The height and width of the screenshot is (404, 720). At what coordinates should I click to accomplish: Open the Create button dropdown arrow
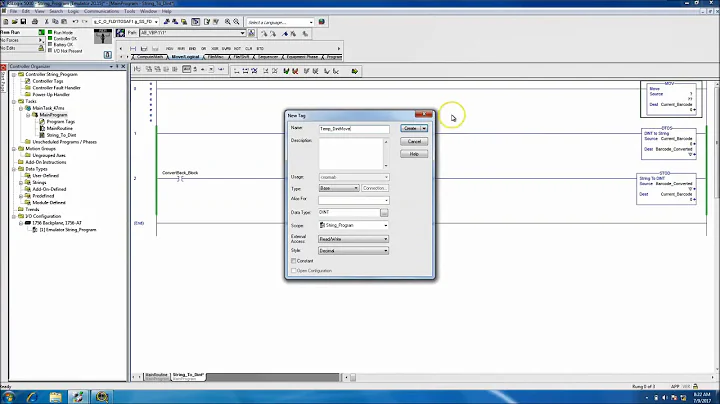point(424,129)
